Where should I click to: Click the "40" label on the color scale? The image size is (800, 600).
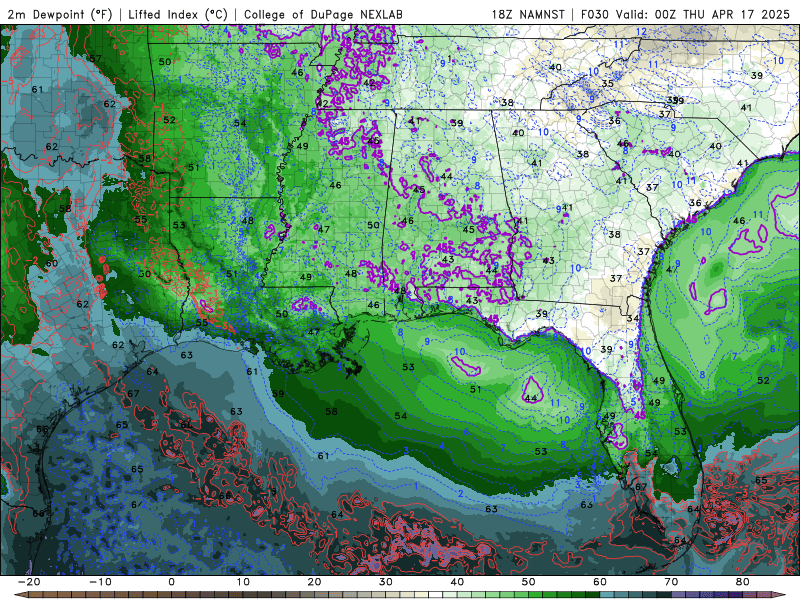pos(457,582)
